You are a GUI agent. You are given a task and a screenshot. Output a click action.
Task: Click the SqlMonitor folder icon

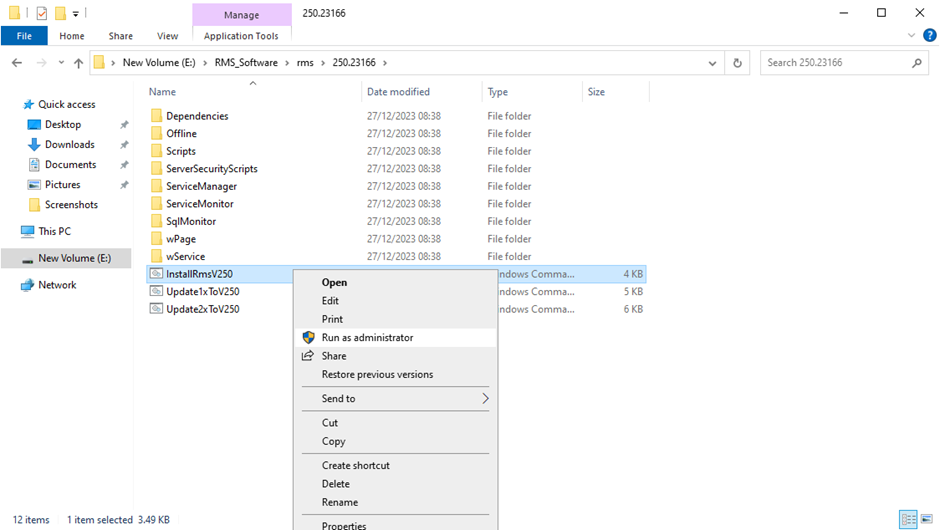point(156,221)
